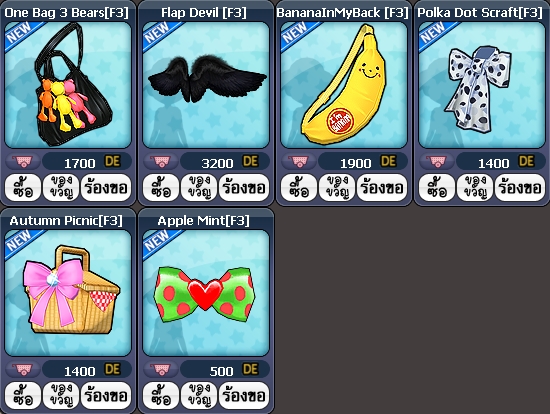The image size is (550, 414).
Task: Buy the Polka Dot Scraft item
Action: click(x=437, y=187)
